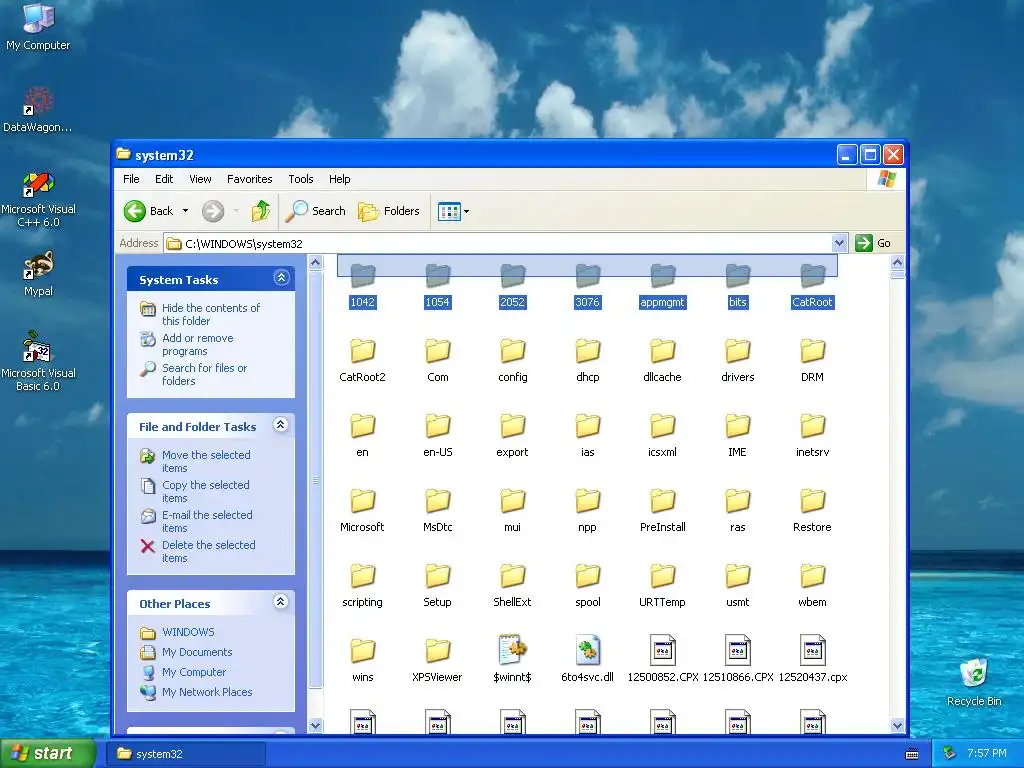Screen dimensions: 1024x768
Task: Select the DRM folder
Action: tap(812, 359)
